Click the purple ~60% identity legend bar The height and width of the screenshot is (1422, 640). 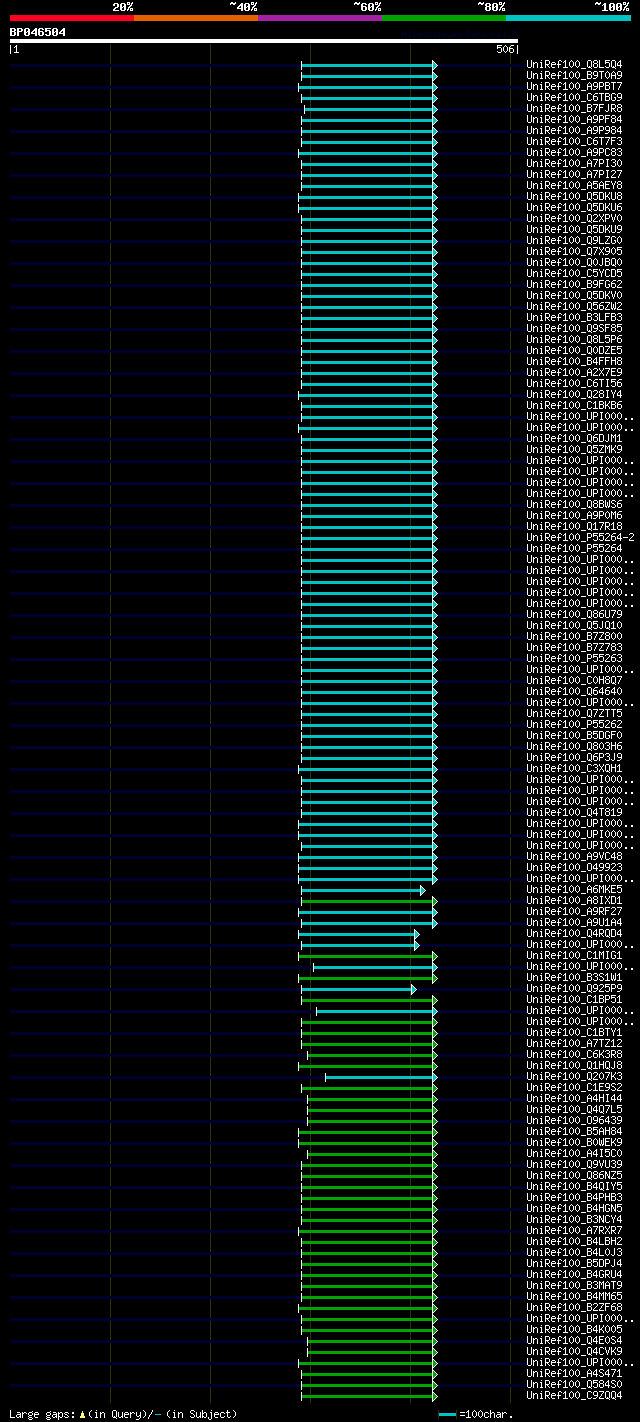coord(319,17)
